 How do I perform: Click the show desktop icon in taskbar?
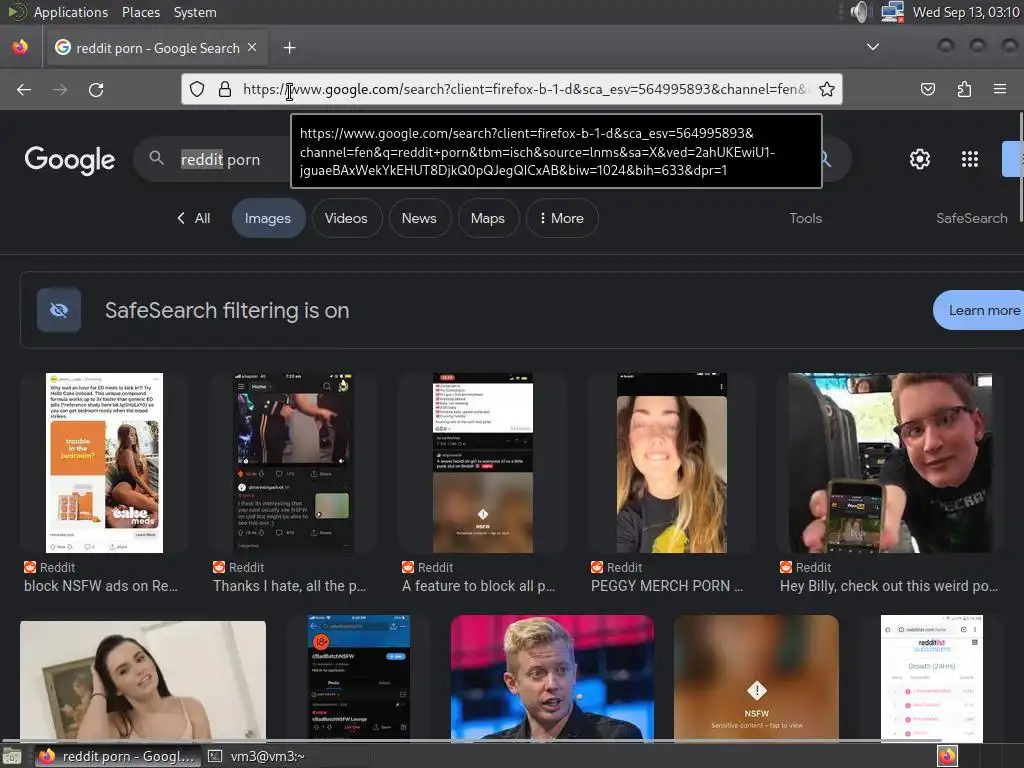click(x=12, y=756)
